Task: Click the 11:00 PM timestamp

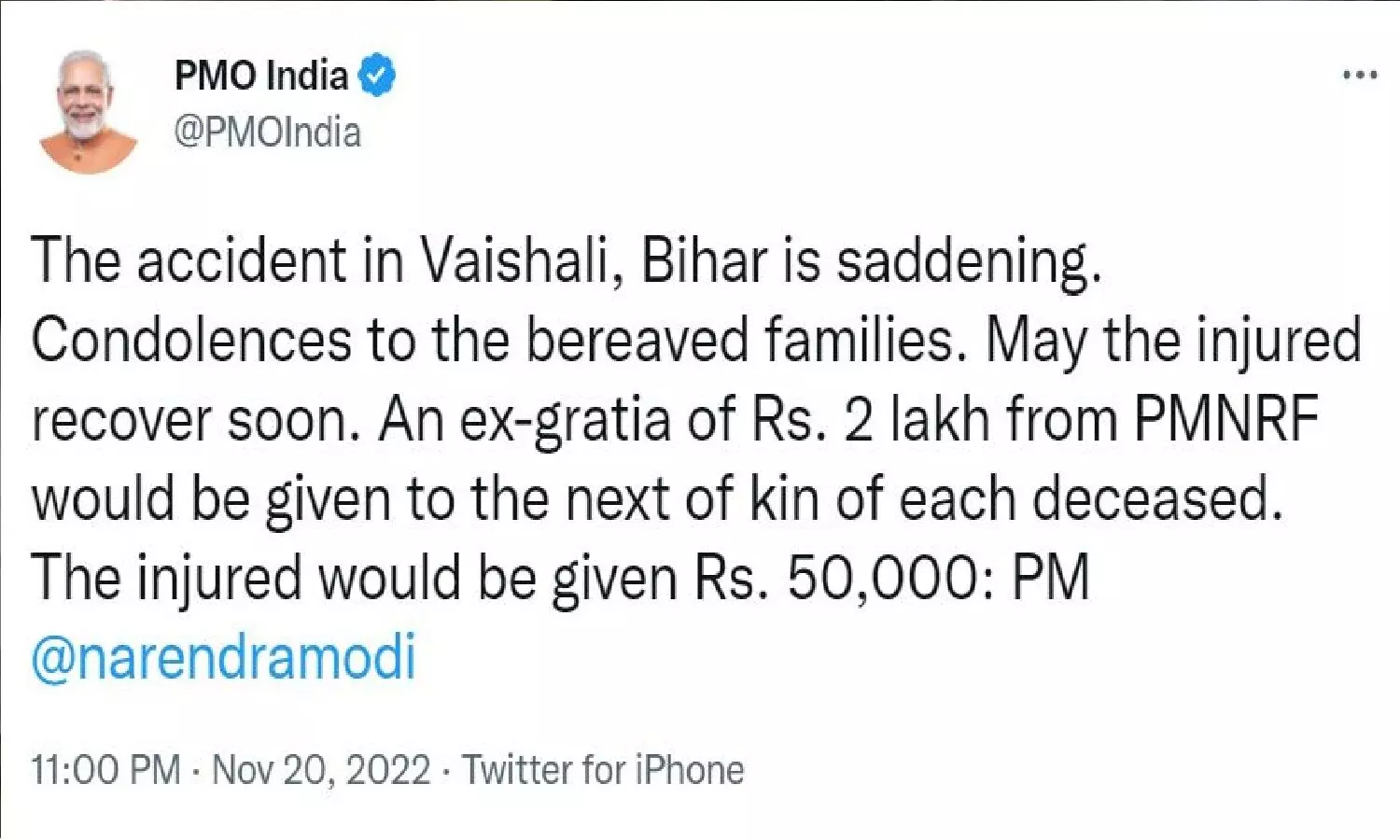Action: point(105,771)
